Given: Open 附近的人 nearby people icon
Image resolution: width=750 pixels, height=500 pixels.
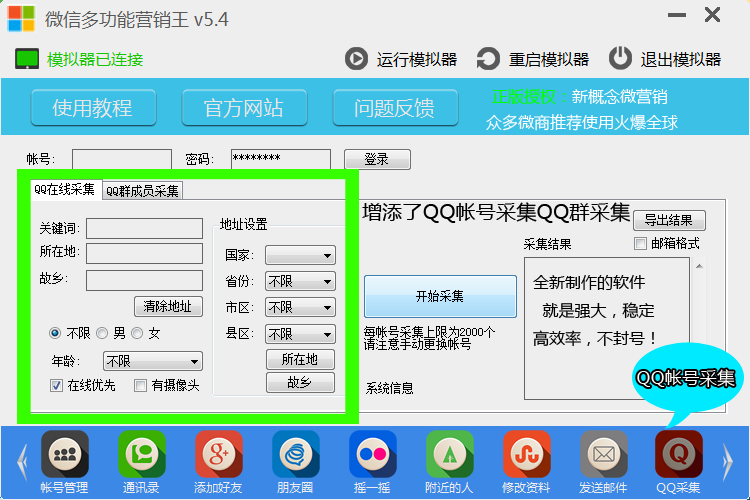Looking at the screenshot, I should tap(450, 454).
